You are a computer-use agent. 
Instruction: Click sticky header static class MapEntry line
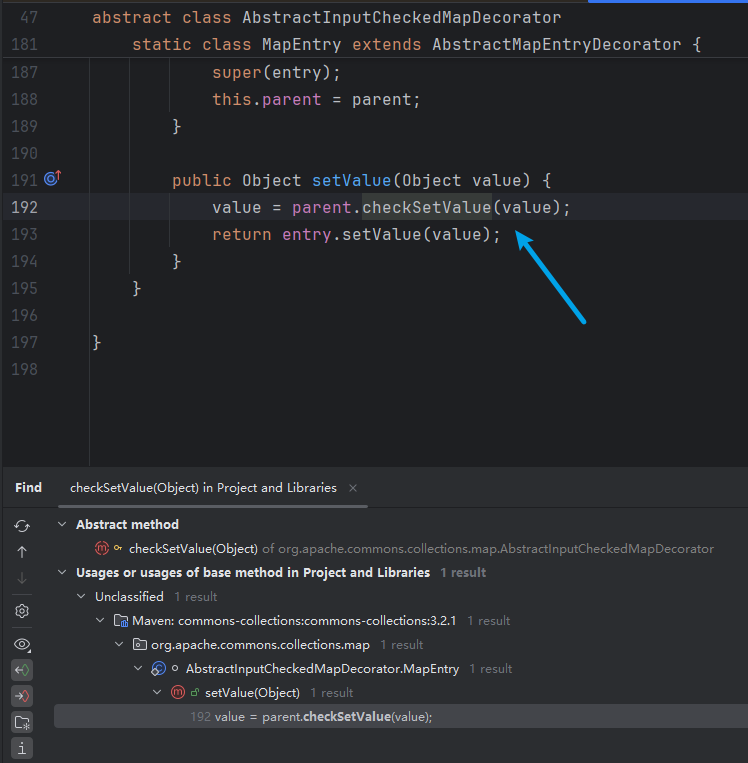coord(417,45)
